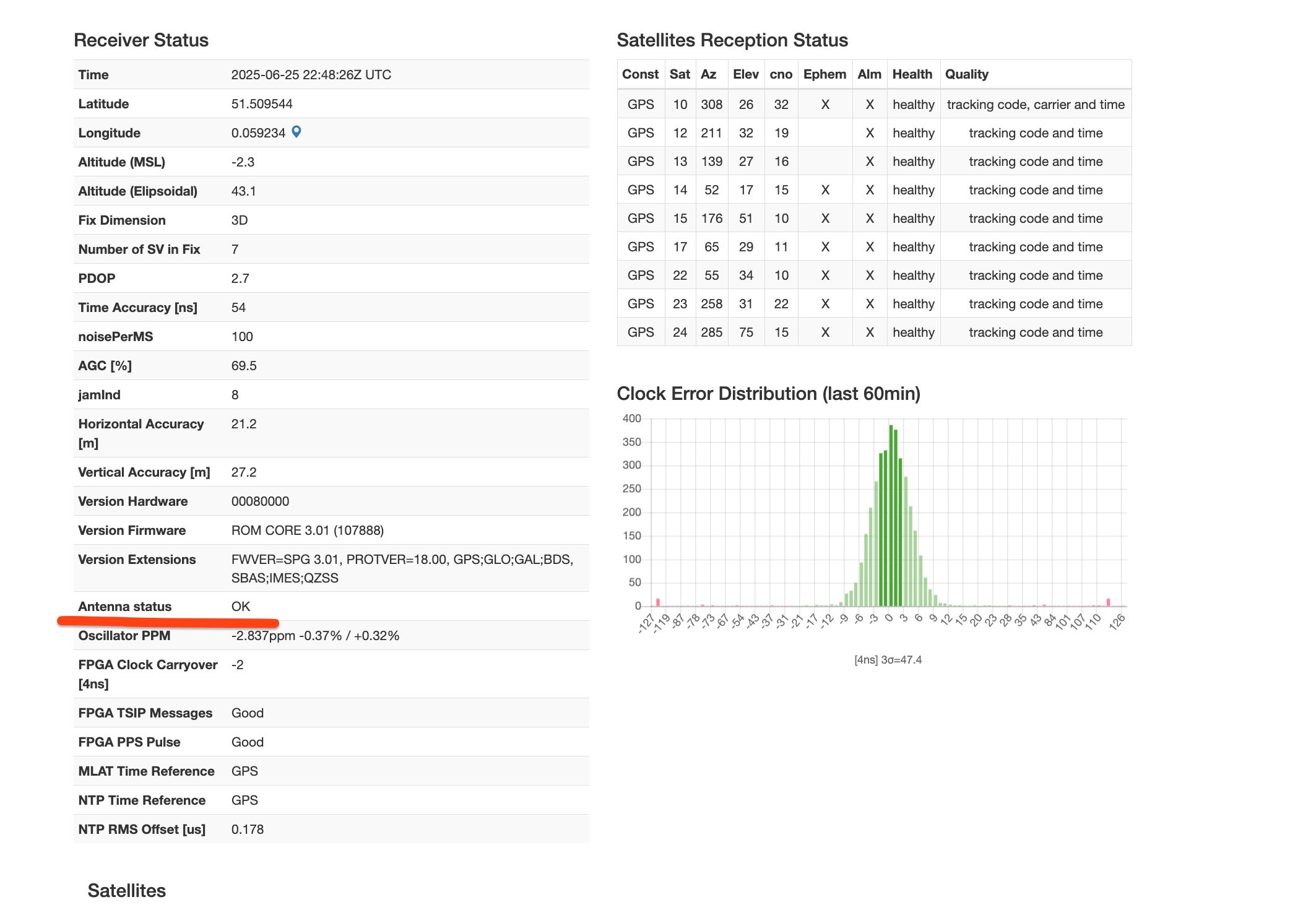The width and height of the screenshot is (1316, 910).
Task: Select the GPS satellite 10 row
Action: [x=874, y=105]
